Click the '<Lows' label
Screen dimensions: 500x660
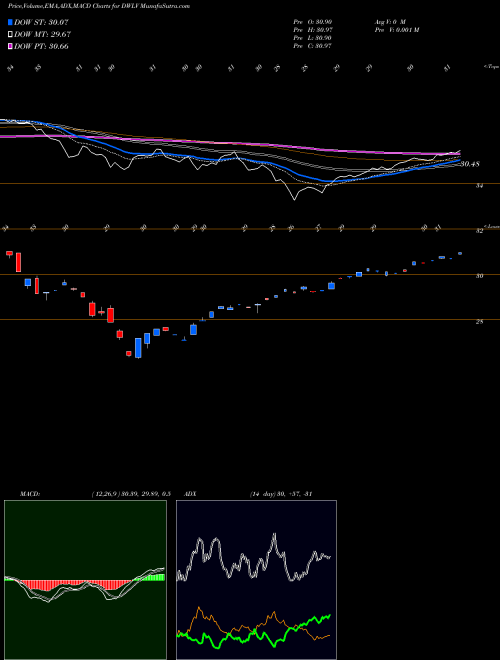tap(490, 226)
